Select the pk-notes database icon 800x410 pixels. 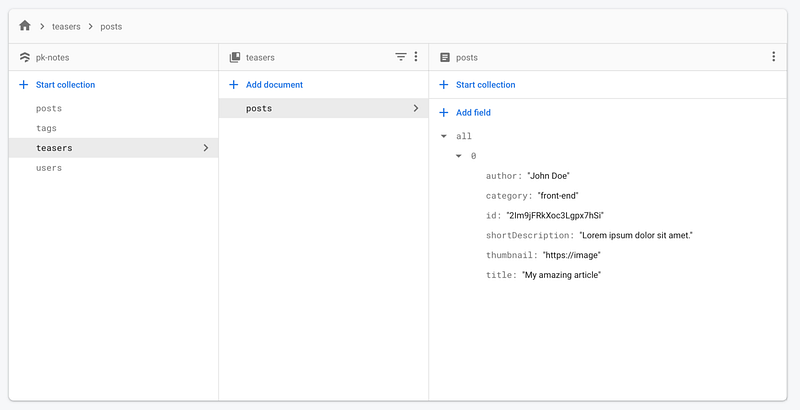click(x=24, y=57)
